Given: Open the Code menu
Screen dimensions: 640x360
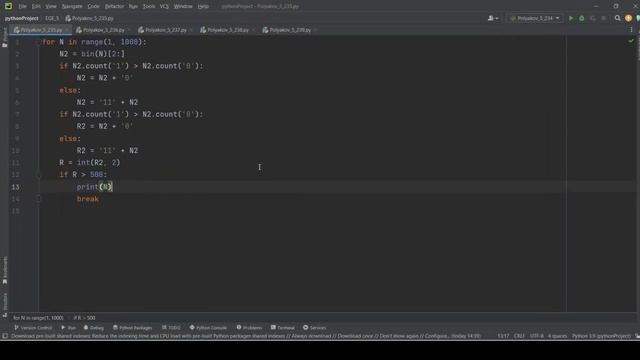Looking at the screenshot, I should pos(93,6).
